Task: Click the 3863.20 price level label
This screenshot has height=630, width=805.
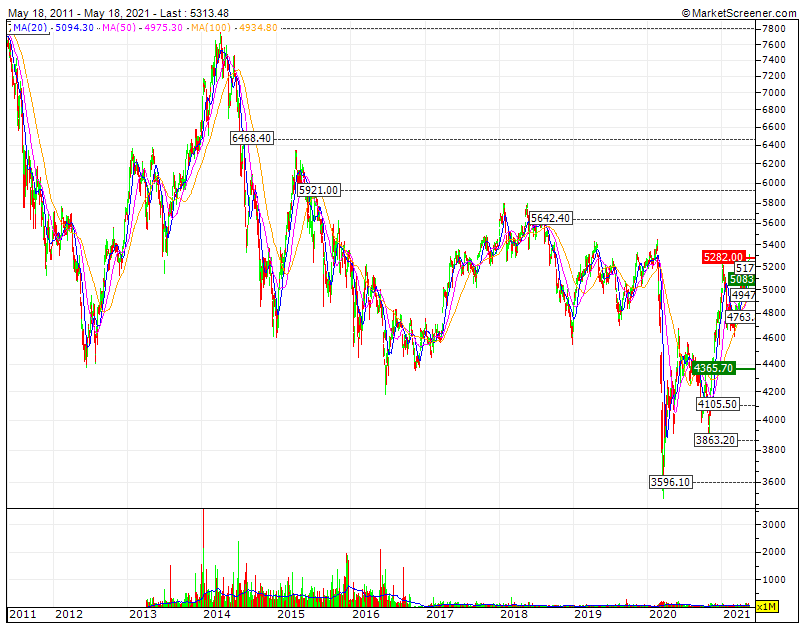Action: (716, 440)
